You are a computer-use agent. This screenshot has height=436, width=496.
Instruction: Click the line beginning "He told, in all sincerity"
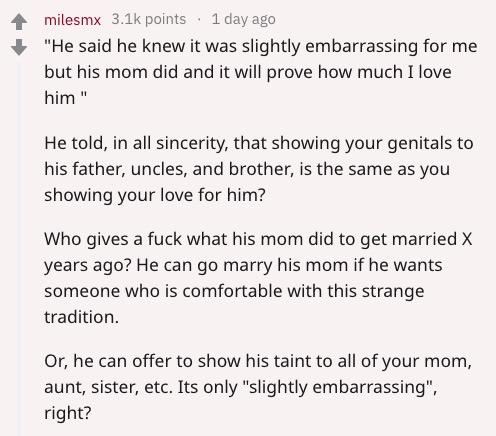click(259, 143)
